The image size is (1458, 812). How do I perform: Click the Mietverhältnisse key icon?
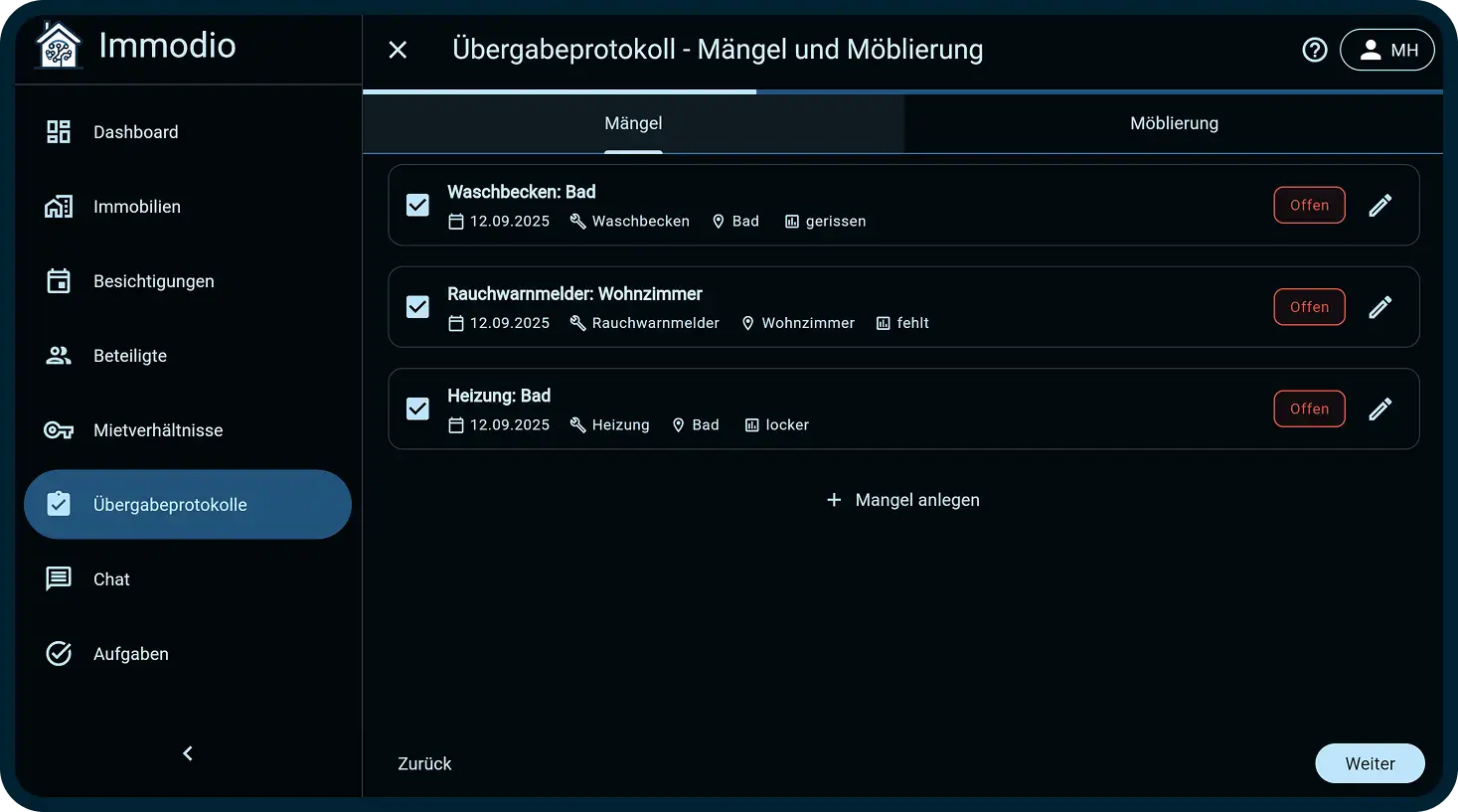59,430
